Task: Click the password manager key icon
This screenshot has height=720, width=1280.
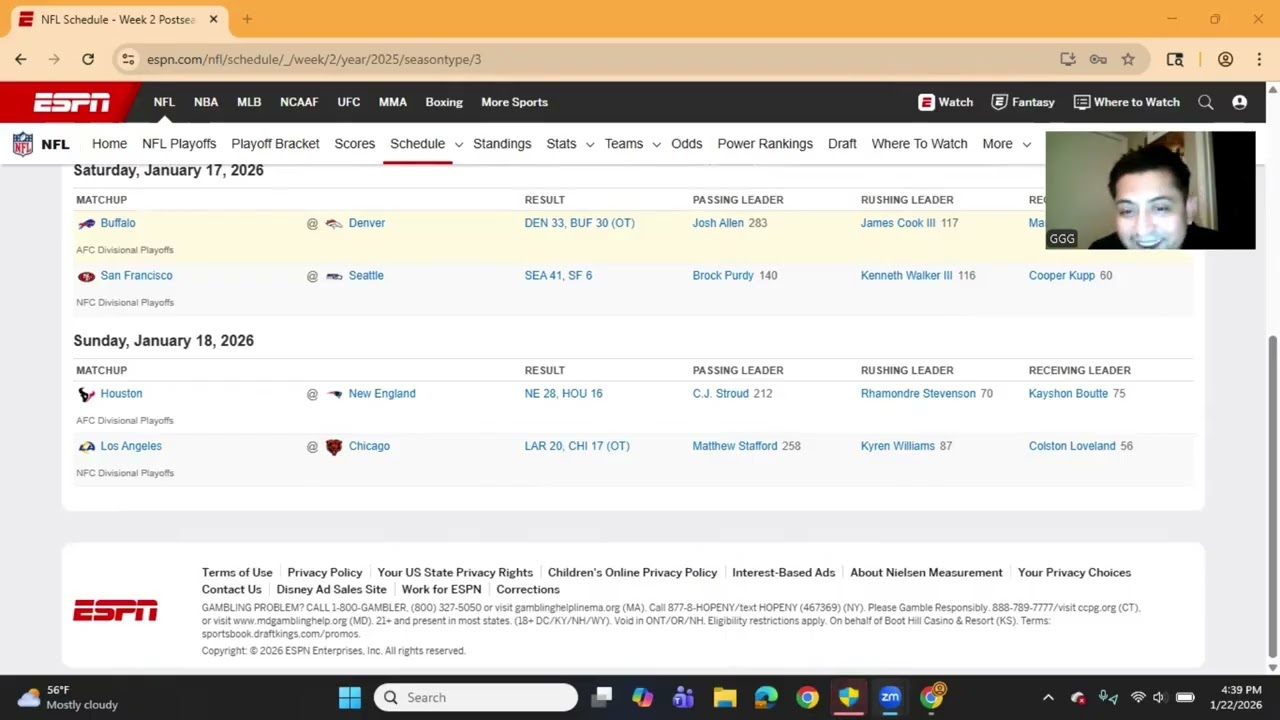Action: click(1098, 59)
